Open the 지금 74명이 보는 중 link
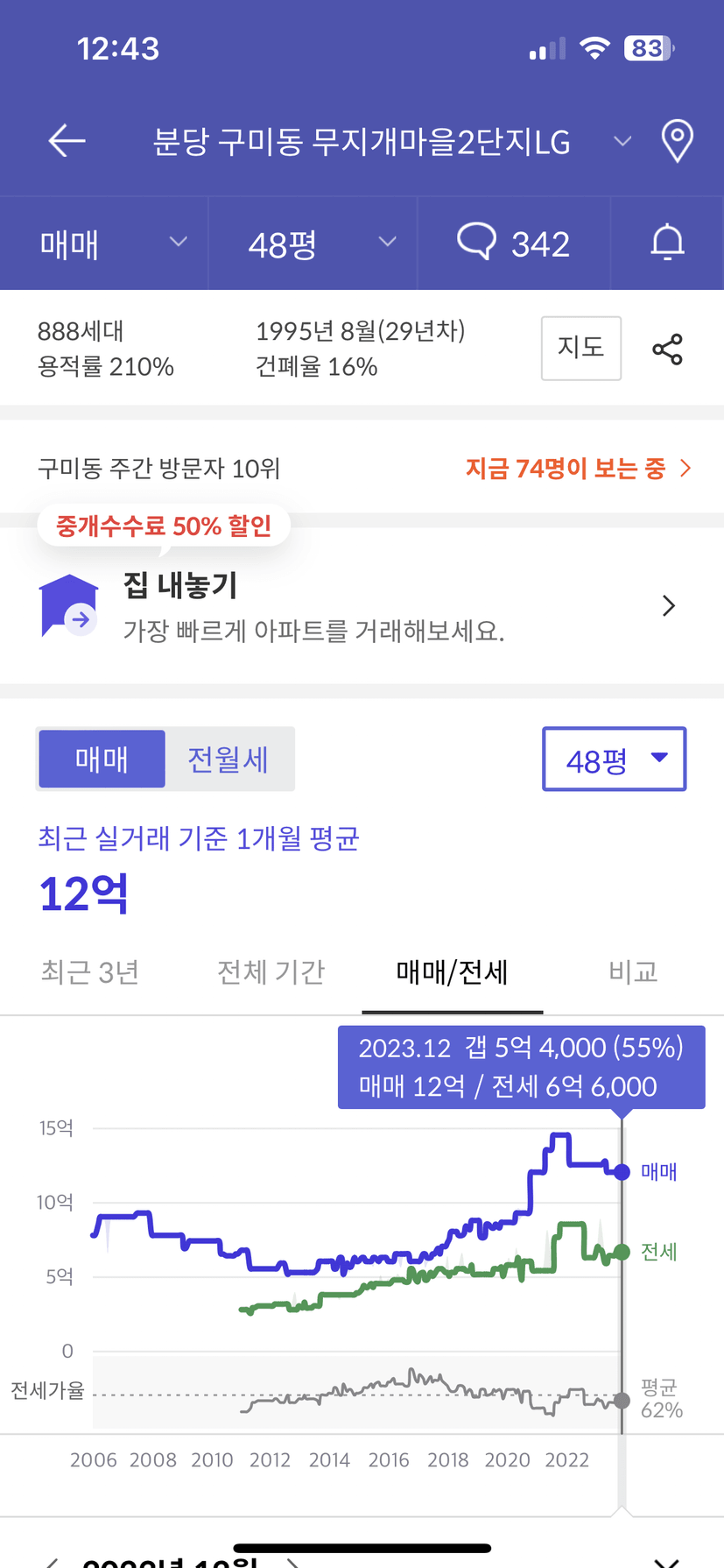The width and height of the screenshot is (724, 1568). tap(566, 469)
